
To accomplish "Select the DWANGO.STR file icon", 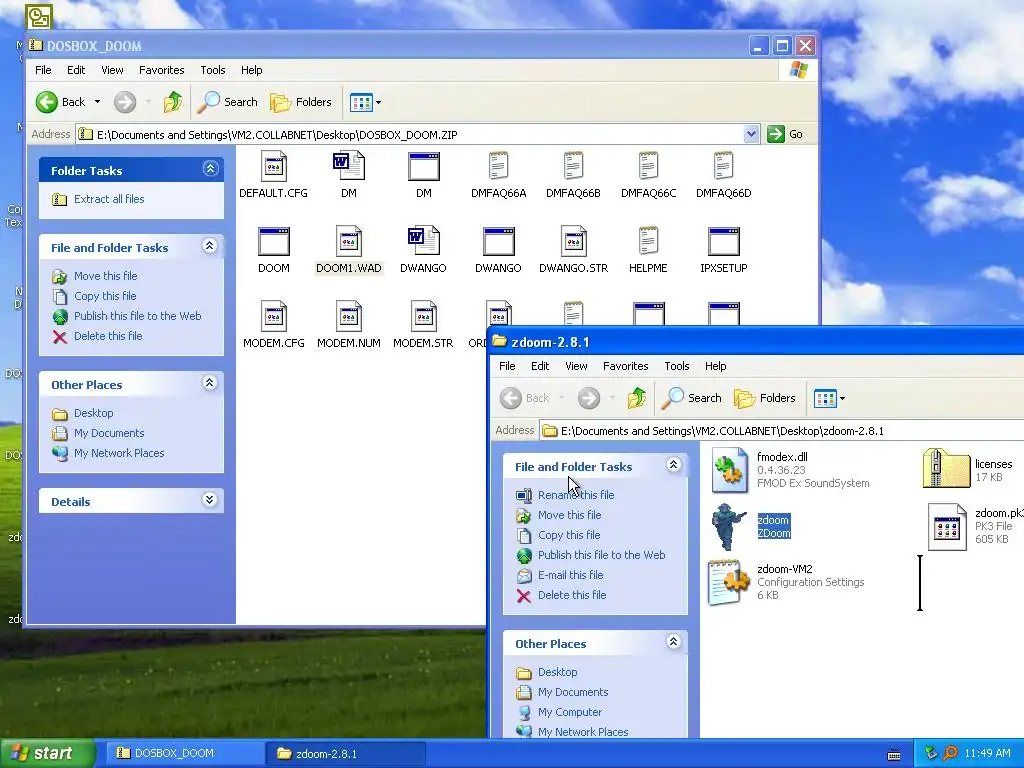I will [x=573, y=241].
